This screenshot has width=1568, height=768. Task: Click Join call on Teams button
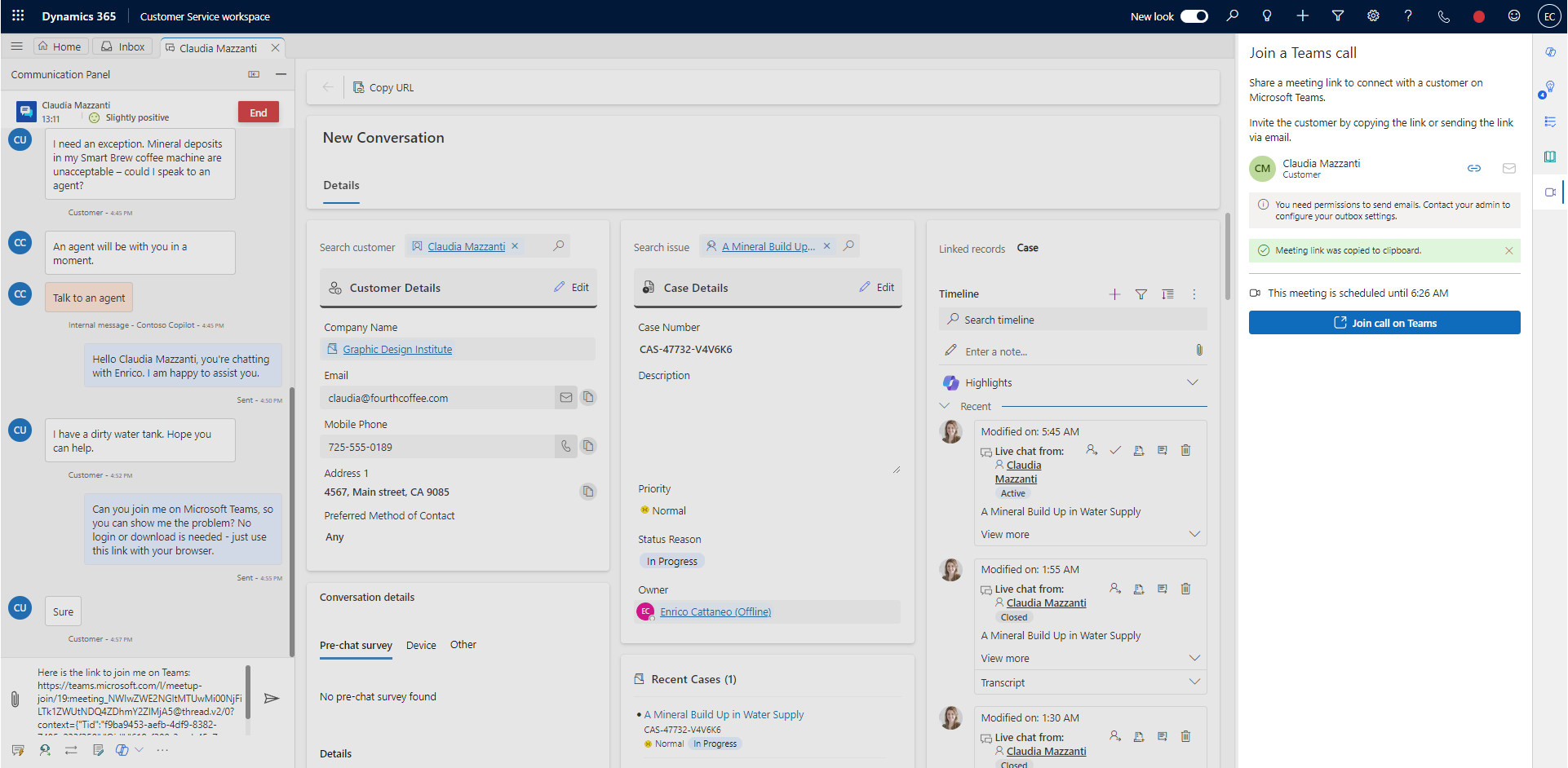point(1384,322)
